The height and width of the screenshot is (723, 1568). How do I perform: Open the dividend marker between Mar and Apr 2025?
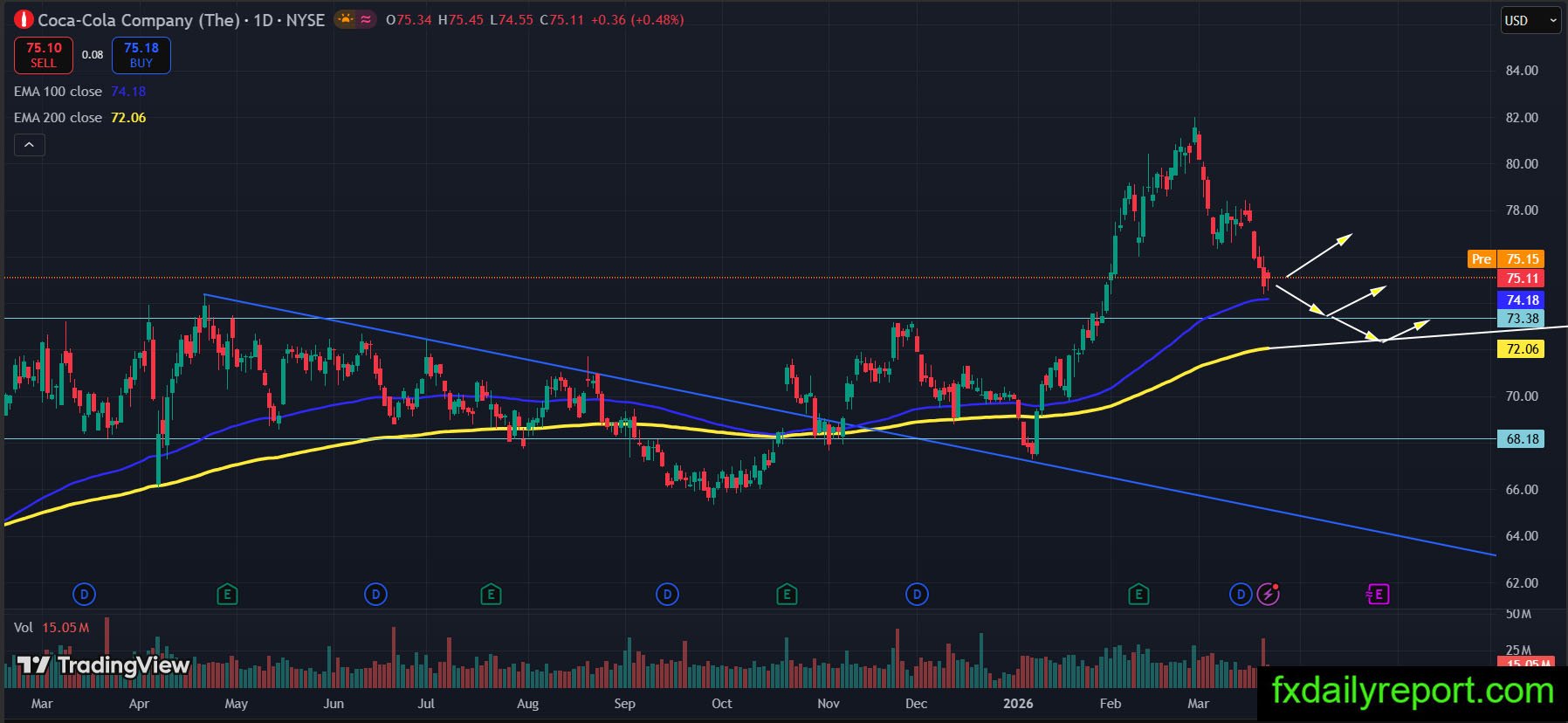tap(84, 595)
